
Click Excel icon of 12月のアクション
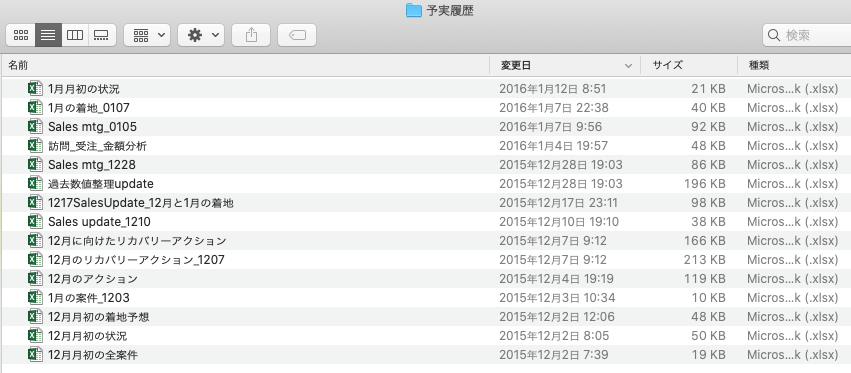tap(35, 279)
